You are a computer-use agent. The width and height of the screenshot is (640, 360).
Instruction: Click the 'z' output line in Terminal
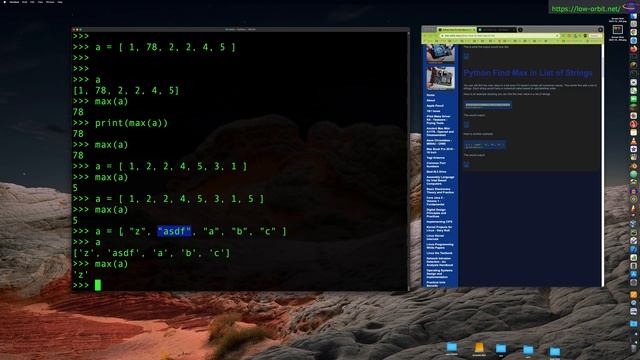[80, 275]
